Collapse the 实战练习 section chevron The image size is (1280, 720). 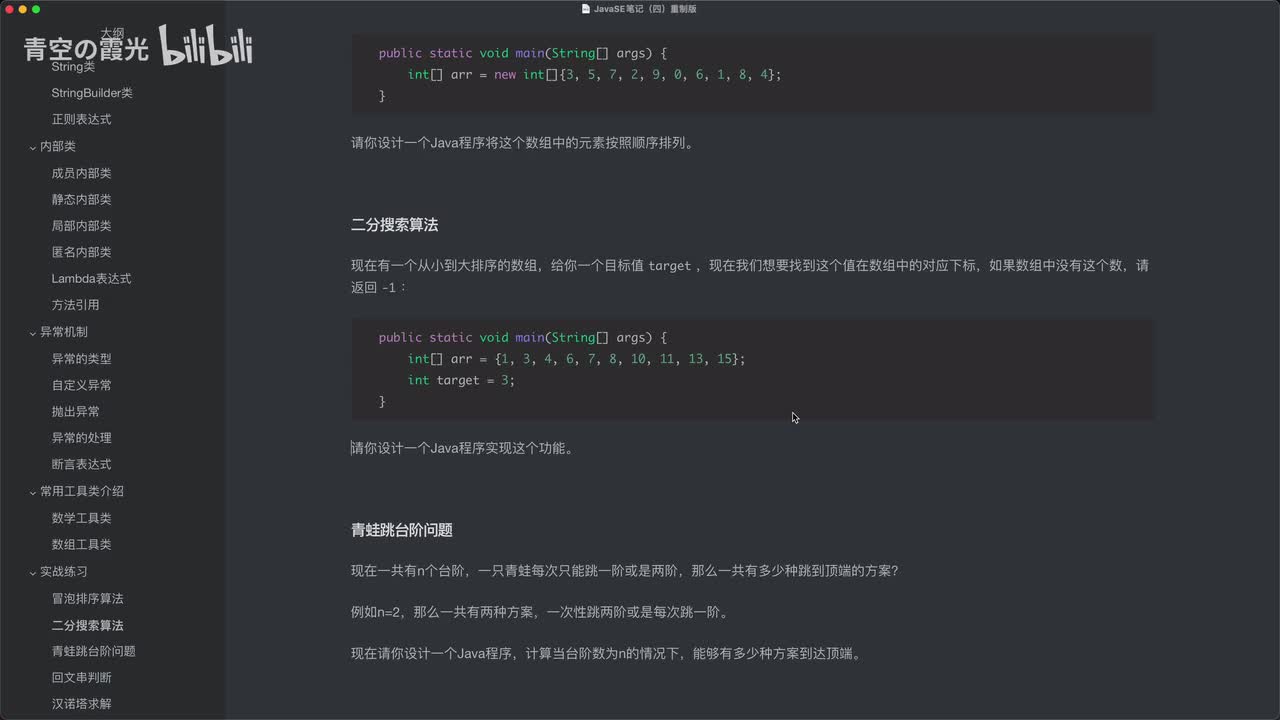(33, 572)
